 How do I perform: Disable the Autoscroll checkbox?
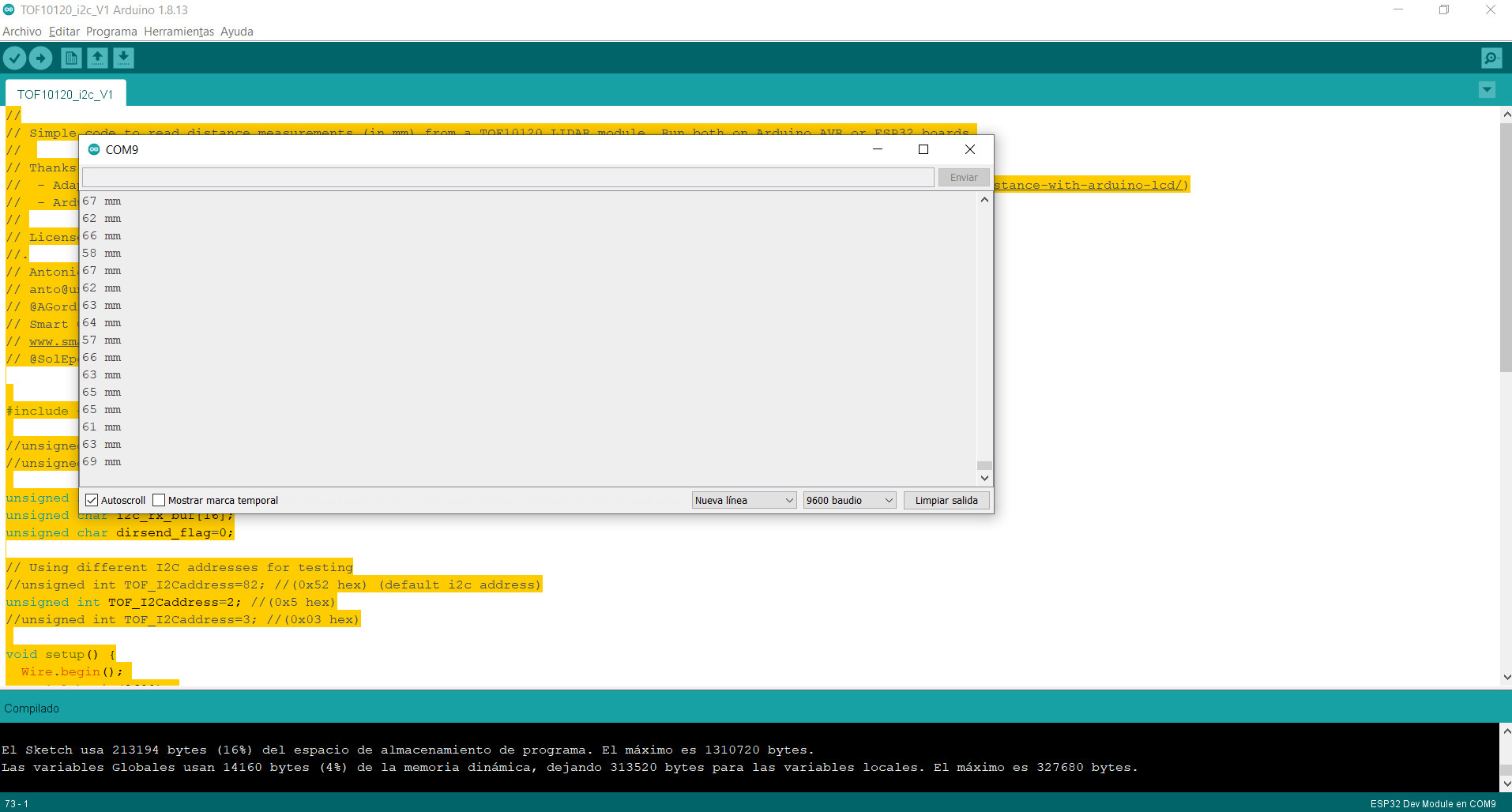coord(92,500)
